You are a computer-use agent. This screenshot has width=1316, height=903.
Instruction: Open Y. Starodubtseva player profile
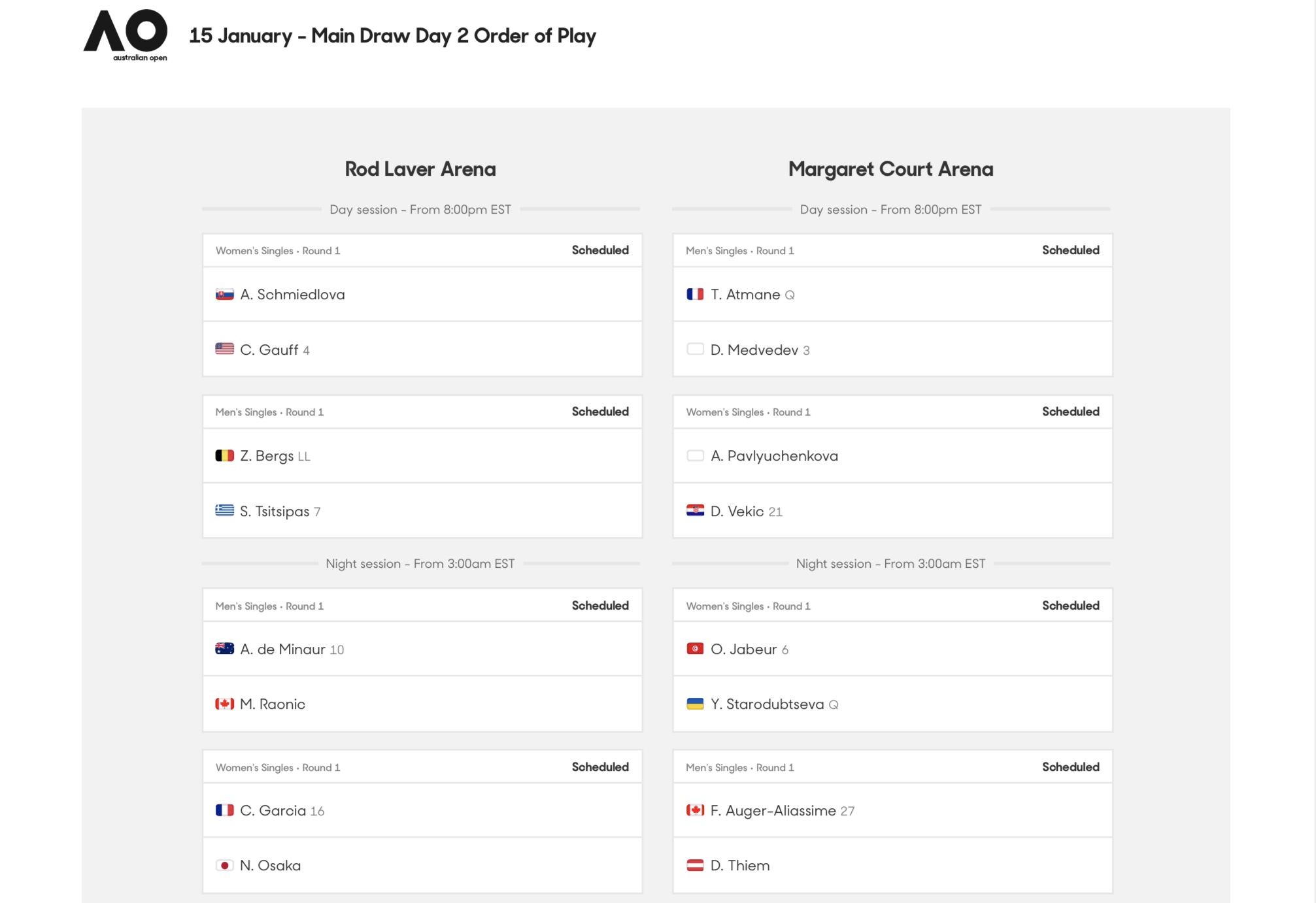point(768,704)
